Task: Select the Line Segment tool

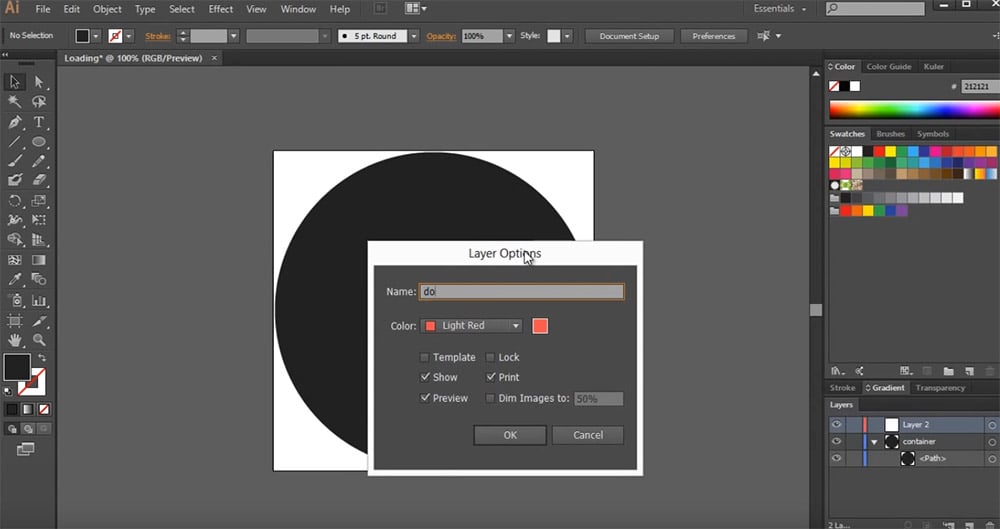Action: coord(15,142)
